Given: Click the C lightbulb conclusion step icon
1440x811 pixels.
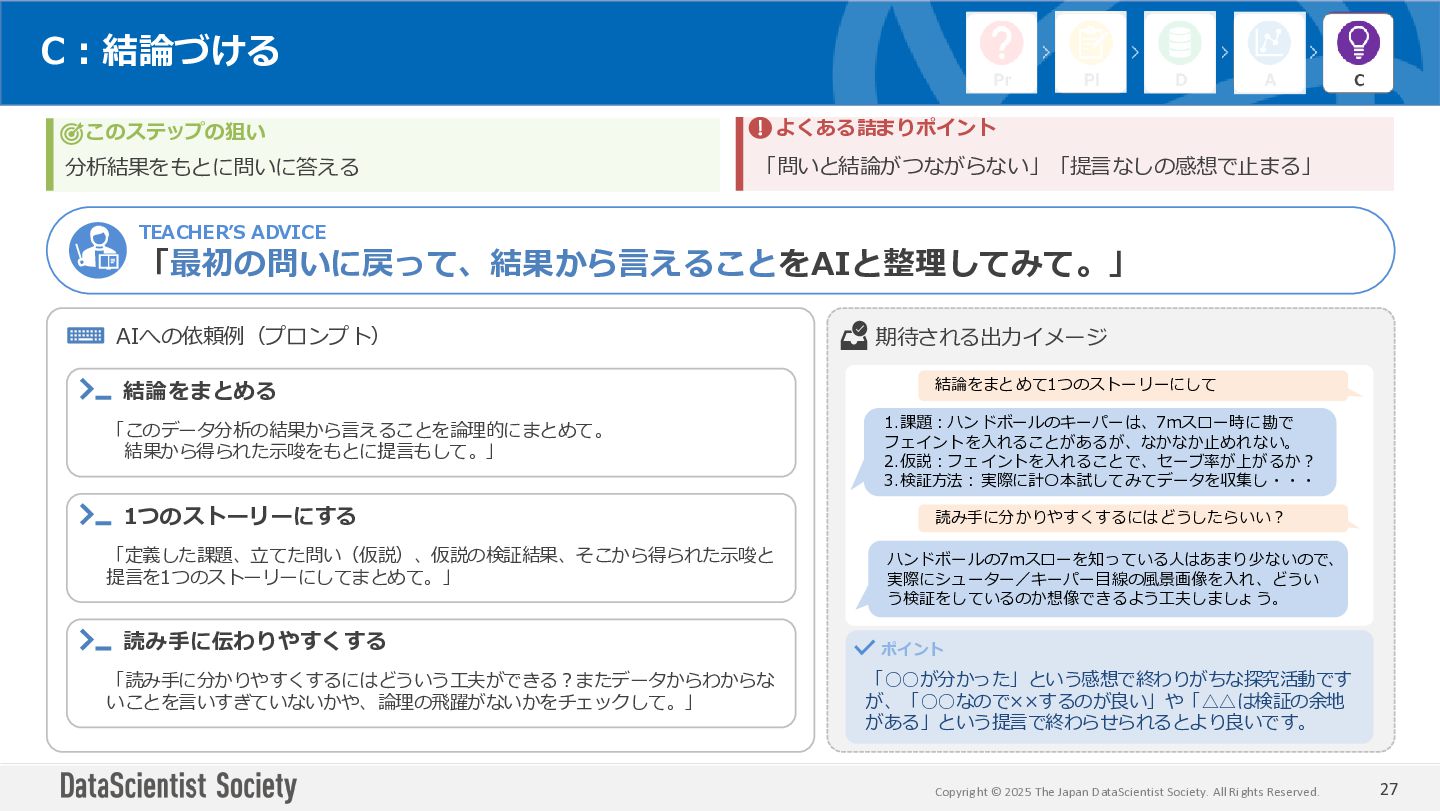Looking at the screenshot, I should (1358, 52).
